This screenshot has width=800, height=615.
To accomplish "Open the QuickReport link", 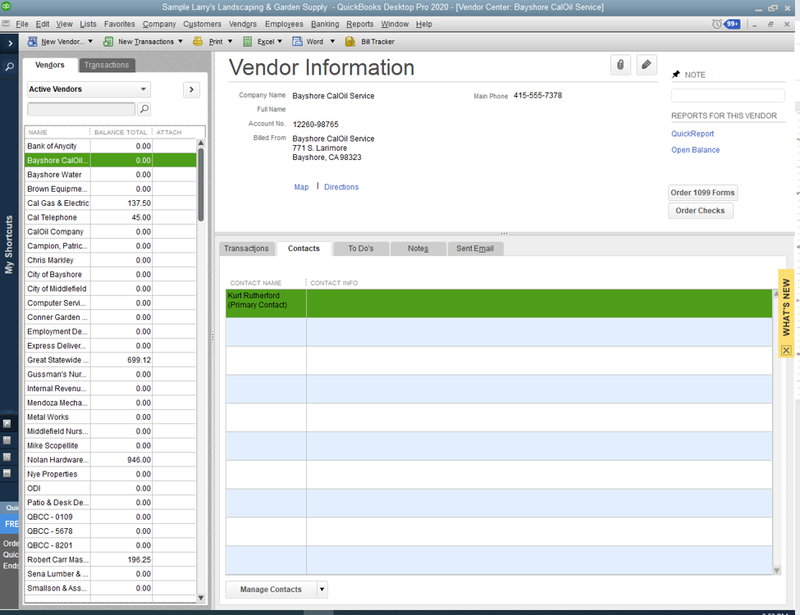I will [x=692, y=134].
